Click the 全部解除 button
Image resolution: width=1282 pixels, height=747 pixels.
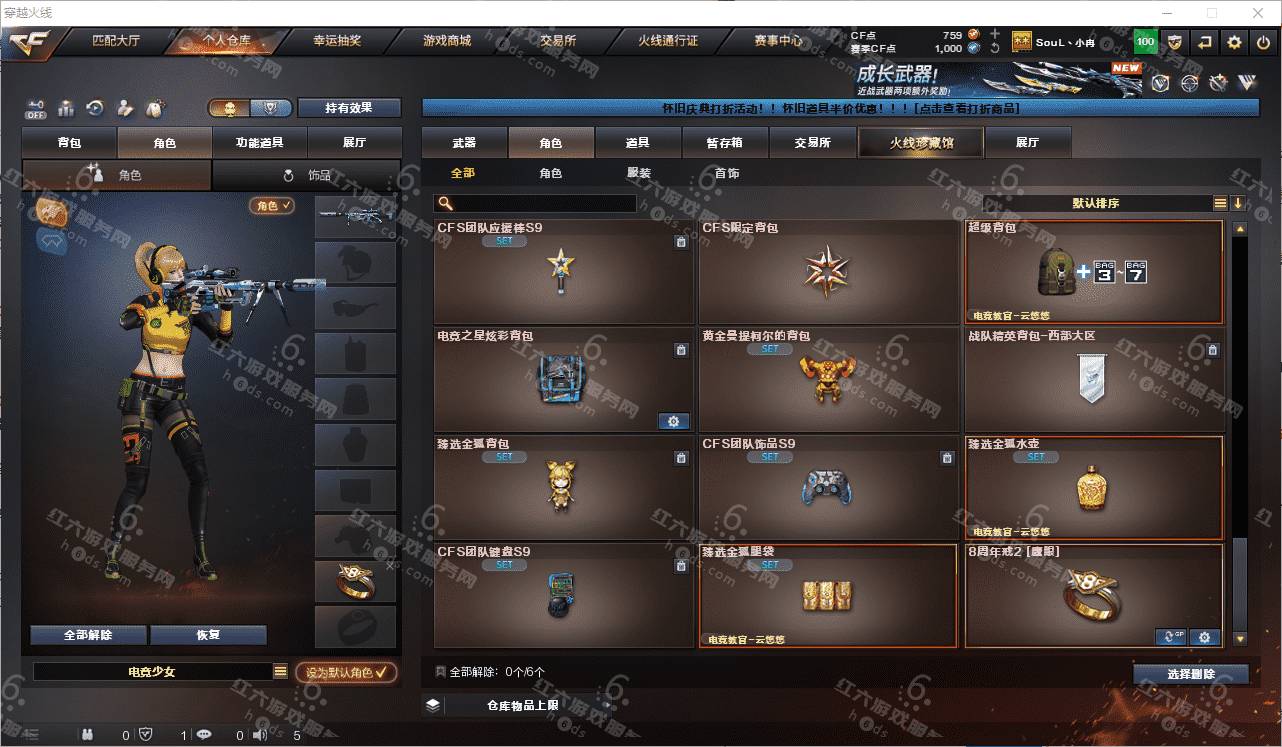click(x=88, y=635)
